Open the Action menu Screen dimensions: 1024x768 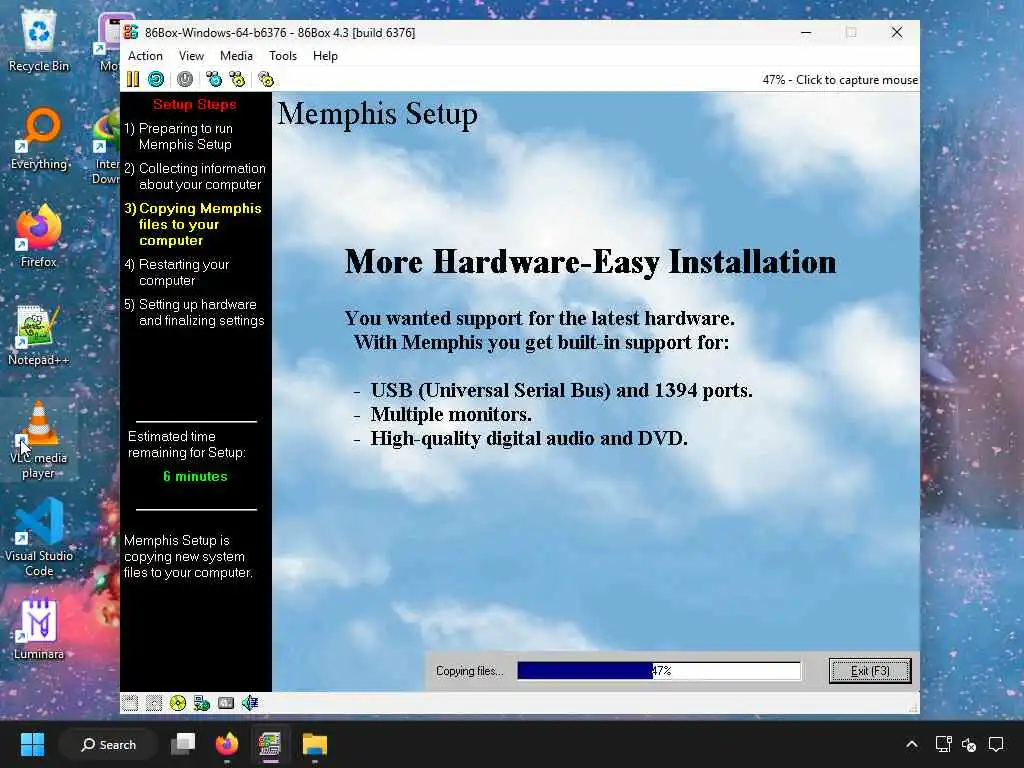(x=145, y=56)
